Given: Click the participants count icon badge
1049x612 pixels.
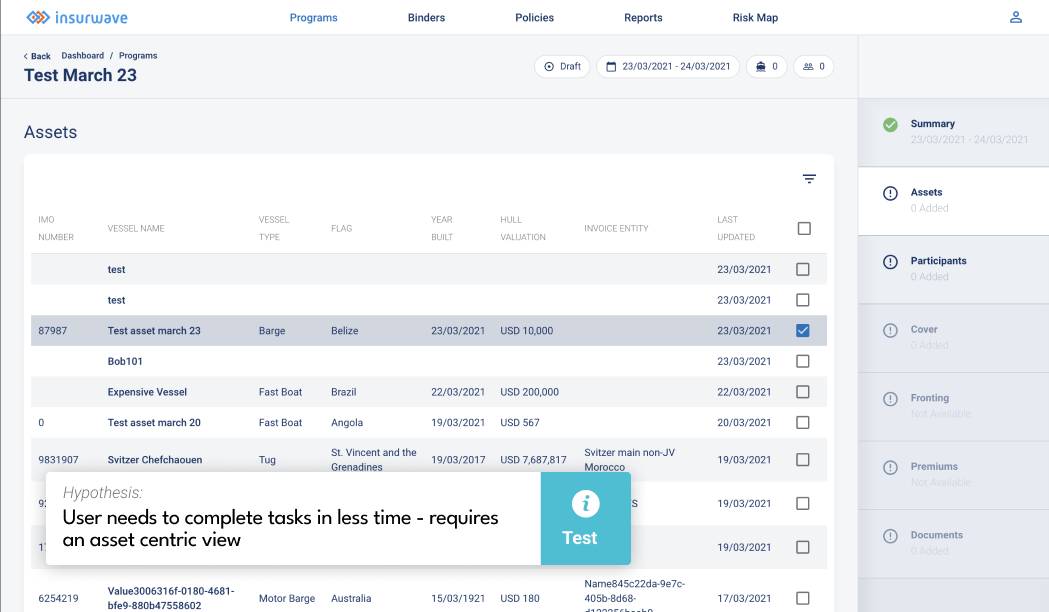Looking at the screenshot, I should point(813,67).
